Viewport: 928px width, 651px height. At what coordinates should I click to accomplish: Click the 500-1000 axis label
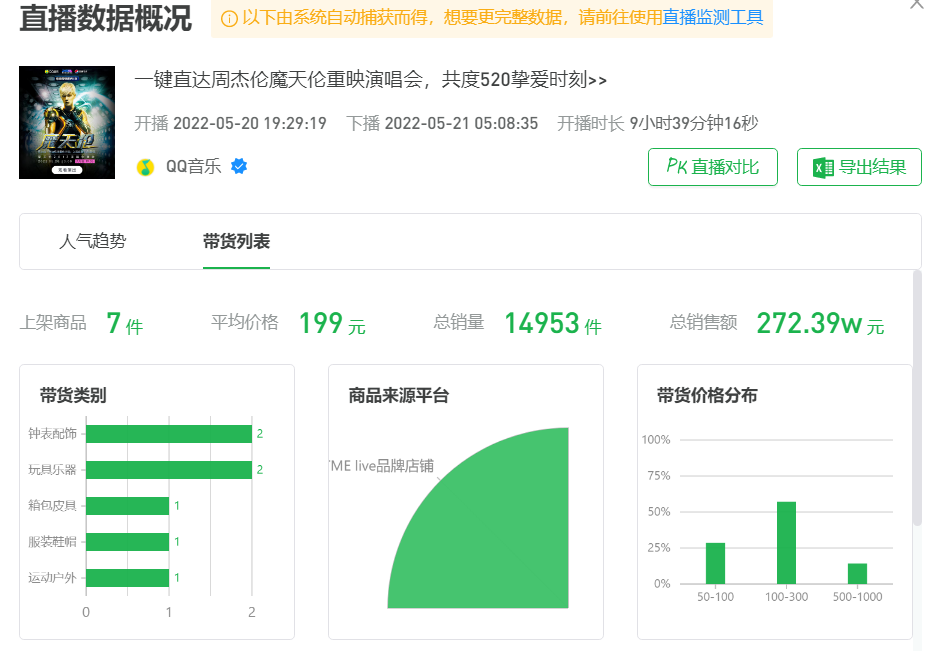click(x=858, y=597)
